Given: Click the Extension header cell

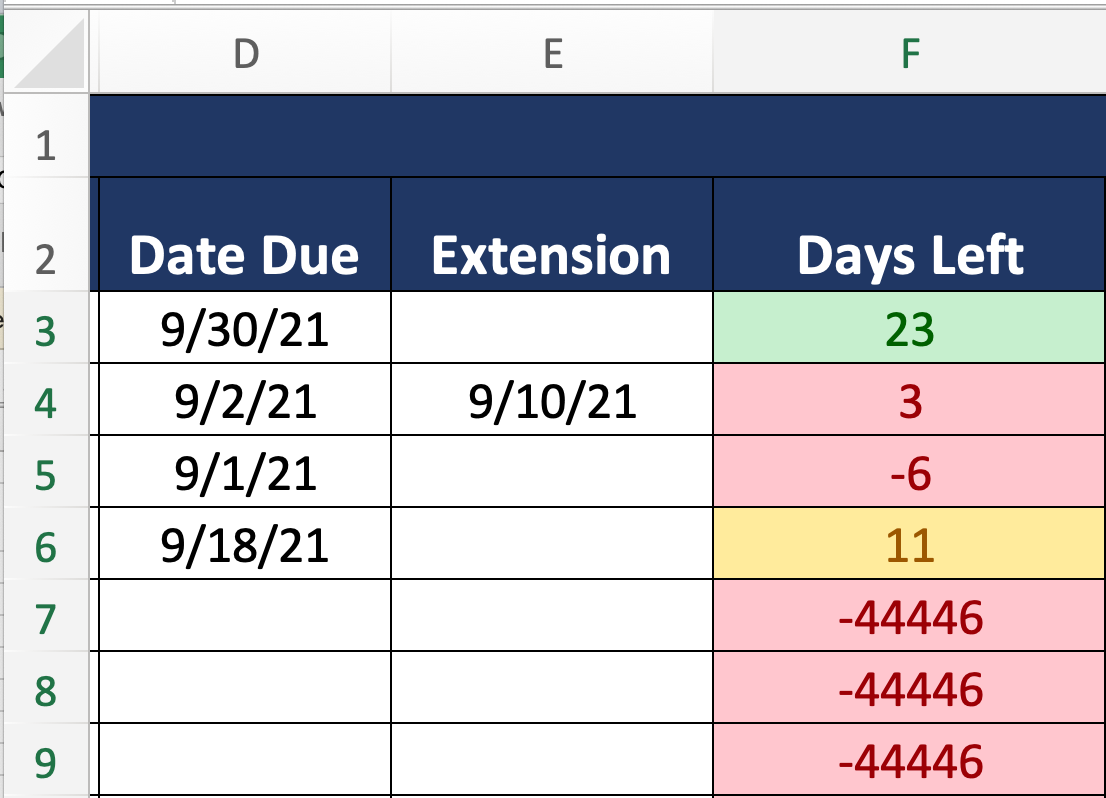Looking at the screenshot, I should pyautogui.click(x=552, y=256).
